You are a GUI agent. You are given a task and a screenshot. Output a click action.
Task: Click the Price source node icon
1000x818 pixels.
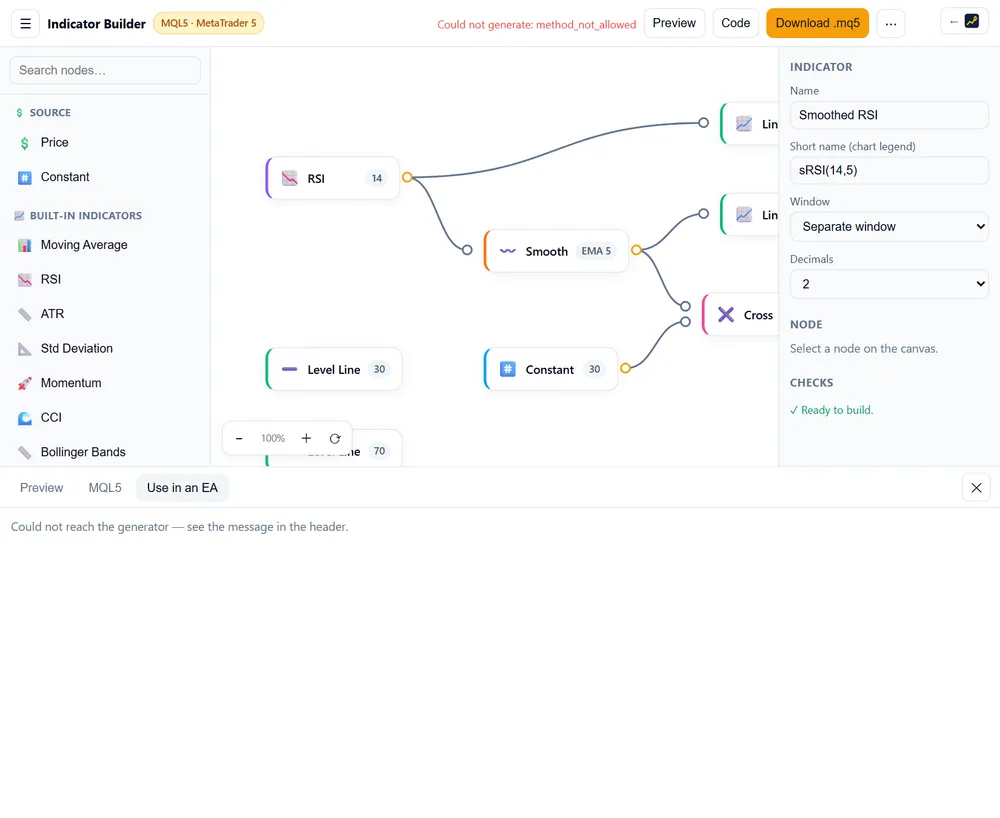(24, 143)
